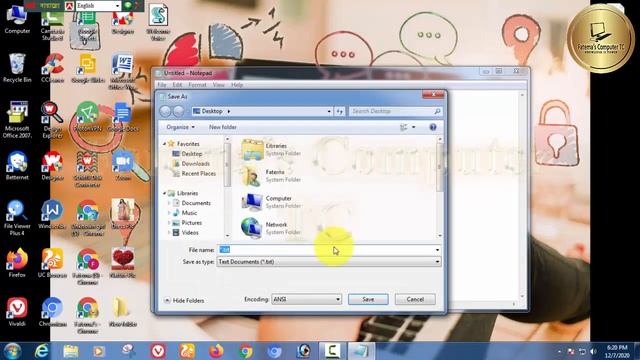Screen dimensions: 640x360
Task: Open the Encoding ANSI dropdown
Action: click(x=306, y=299)
